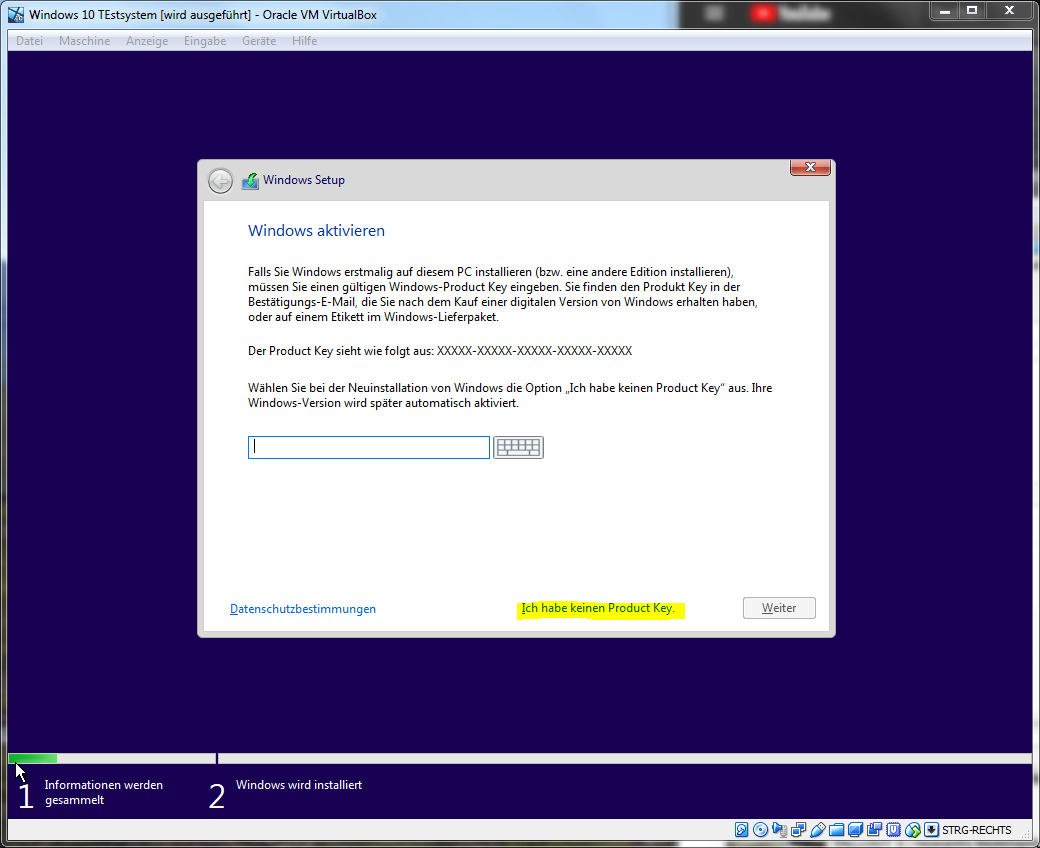Click the recording status icon
Screen dimensions: 1040x848
[874, 830]
